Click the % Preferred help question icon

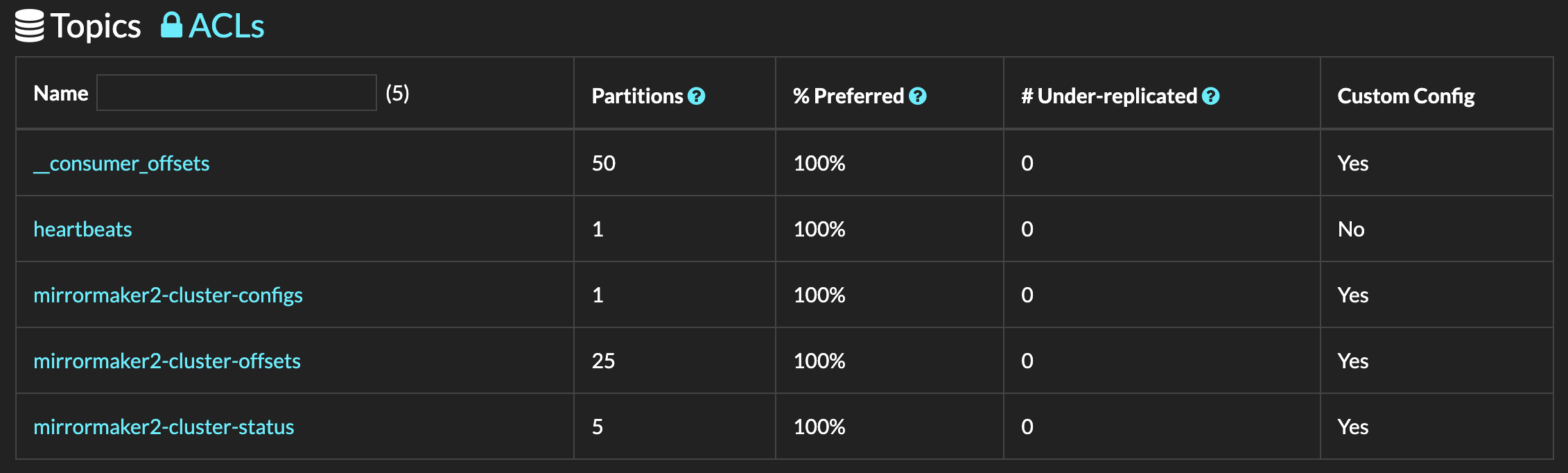pos(917,96)
